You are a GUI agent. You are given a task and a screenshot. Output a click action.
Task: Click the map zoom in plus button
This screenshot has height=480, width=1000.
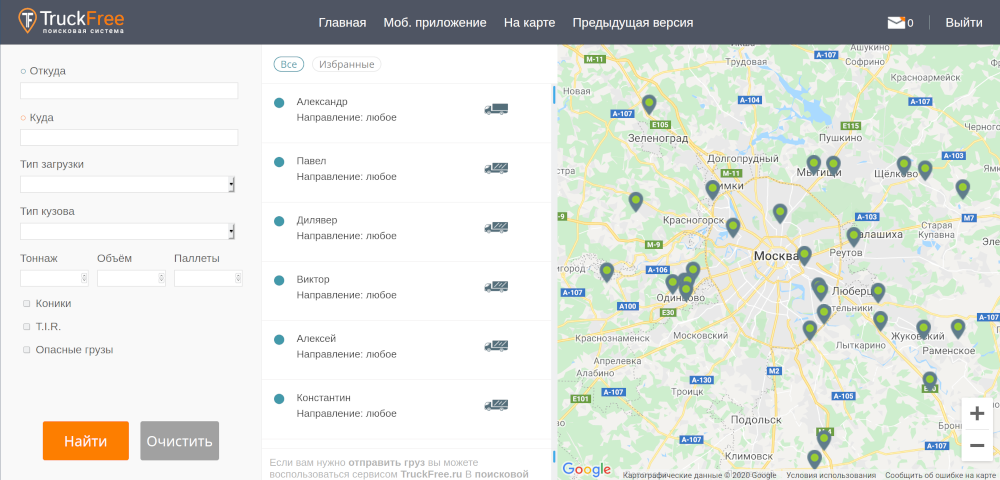coord(977,414)
